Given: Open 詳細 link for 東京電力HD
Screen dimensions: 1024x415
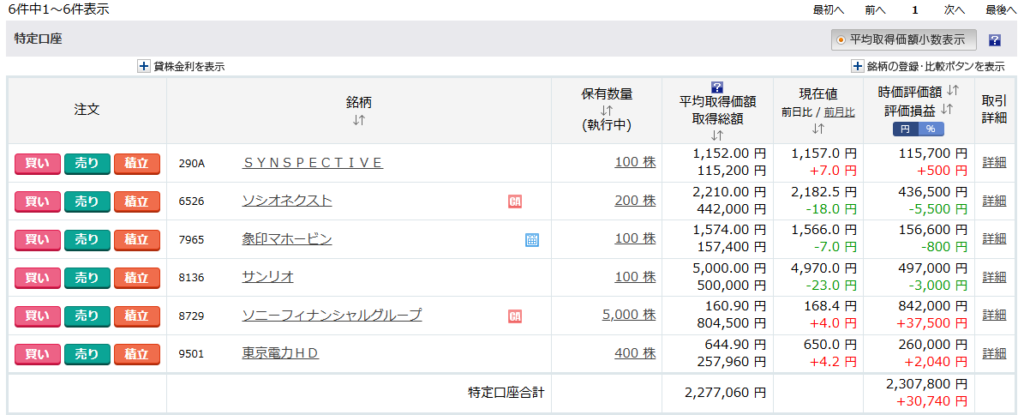Looking at the screenshot, I should pyautogui.click(x=994, y=354).
